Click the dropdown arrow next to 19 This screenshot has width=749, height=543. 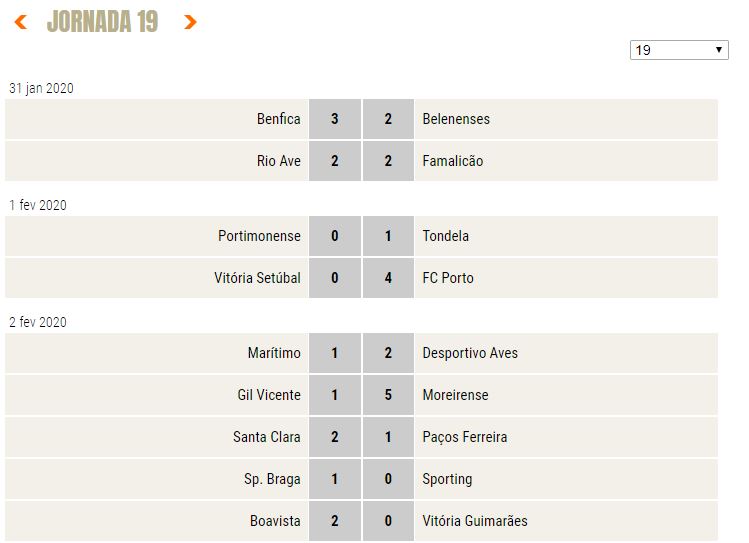pyautogui.click(x=718, y=50)
